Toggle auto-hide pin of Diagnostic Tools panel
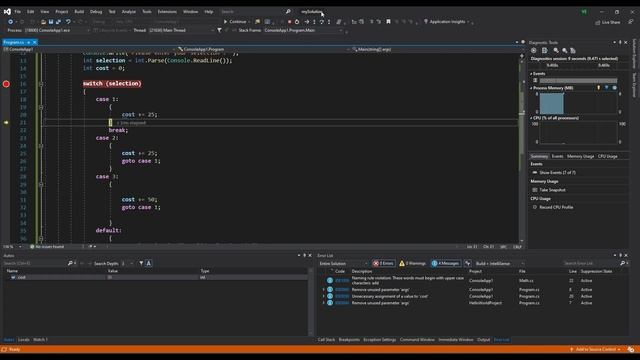Screen dimensions: 640x360 (620, 42)
